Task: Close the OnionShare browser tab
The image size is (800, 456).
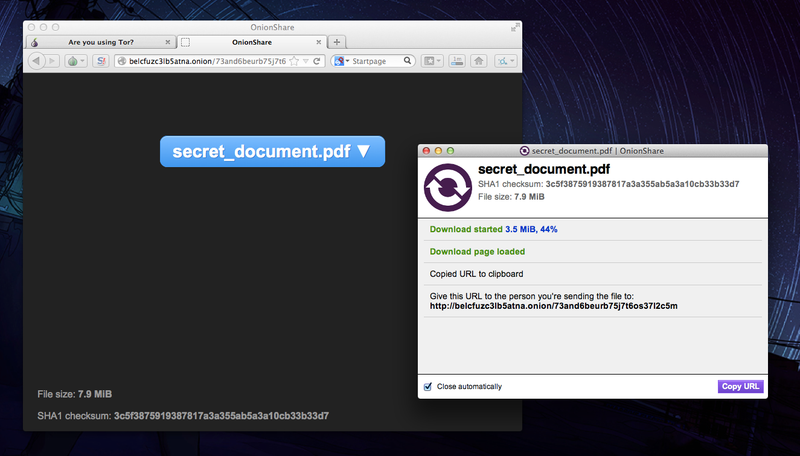Action: pos(318,42)
